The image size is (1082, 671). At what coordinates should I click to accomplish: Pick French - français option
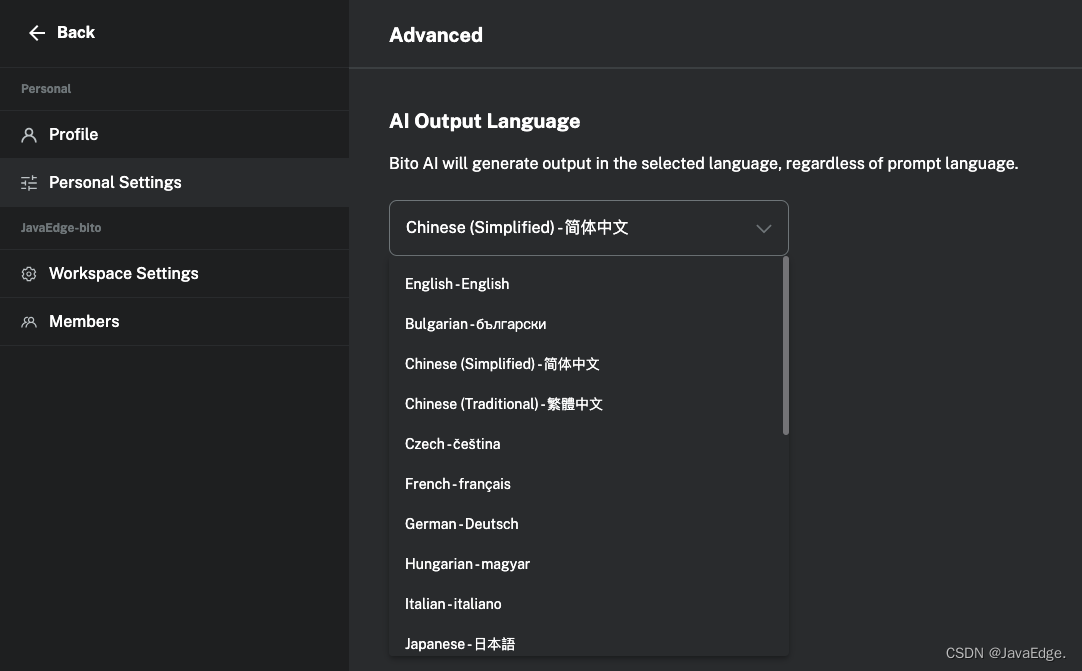586,484
